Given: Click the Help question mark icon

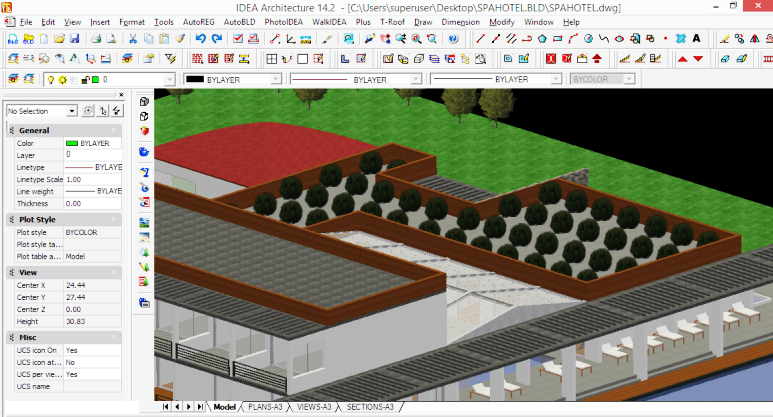Looking at the screenshot, I should (x=453, y=39).
